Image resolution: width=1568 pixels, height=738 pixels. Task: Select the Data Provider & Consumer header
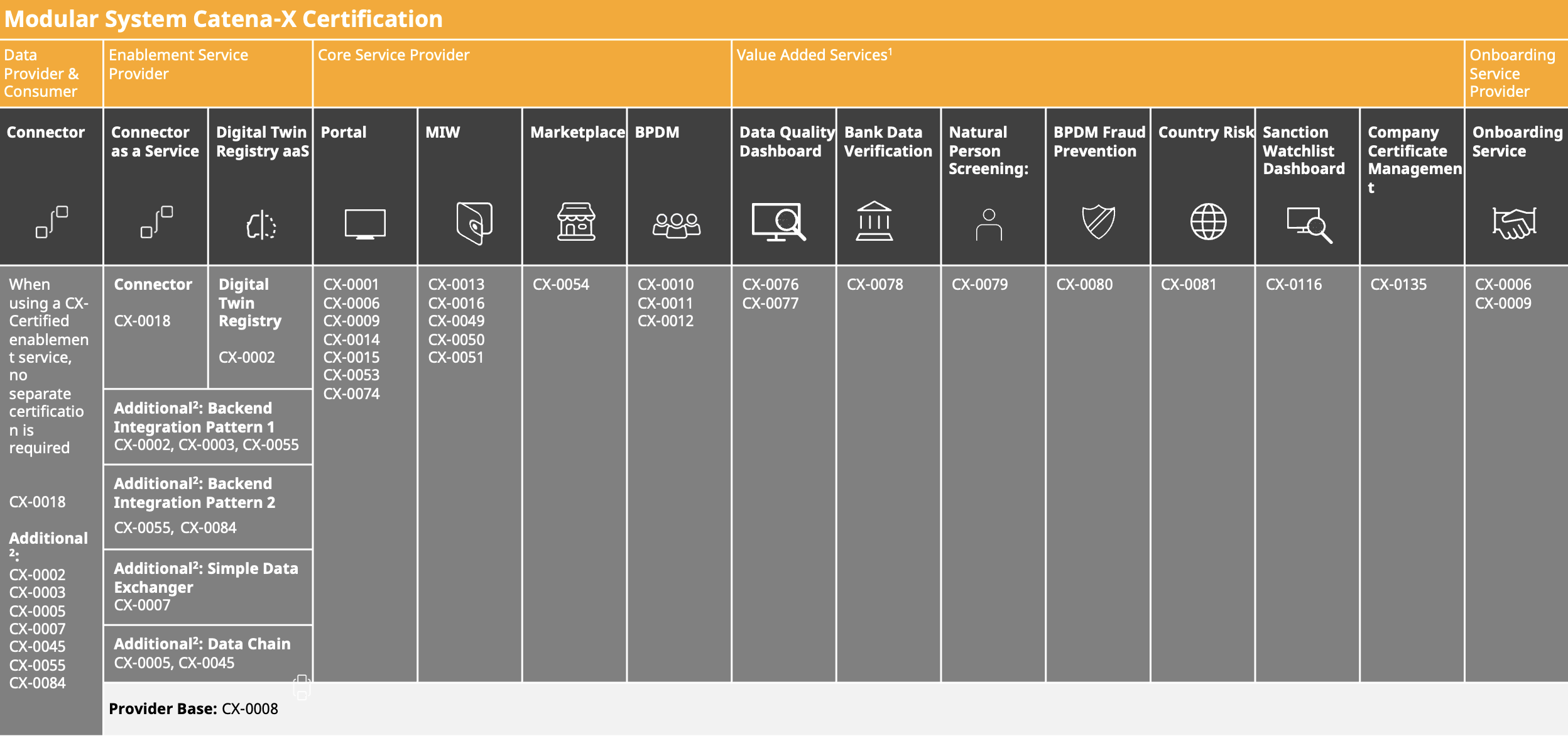41,73
